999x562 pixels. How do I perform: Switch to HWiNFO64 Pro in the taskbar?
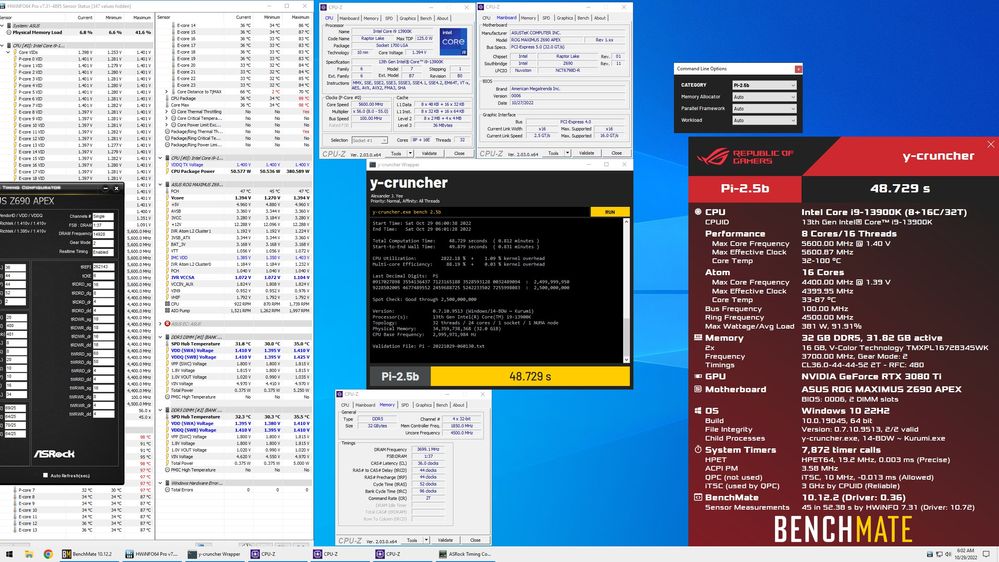[152, 554]
